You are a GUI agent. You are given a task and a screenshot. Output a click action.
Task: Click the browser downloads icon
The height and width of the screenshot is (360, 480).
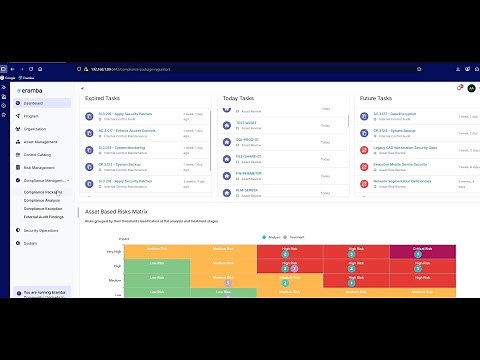458,69
